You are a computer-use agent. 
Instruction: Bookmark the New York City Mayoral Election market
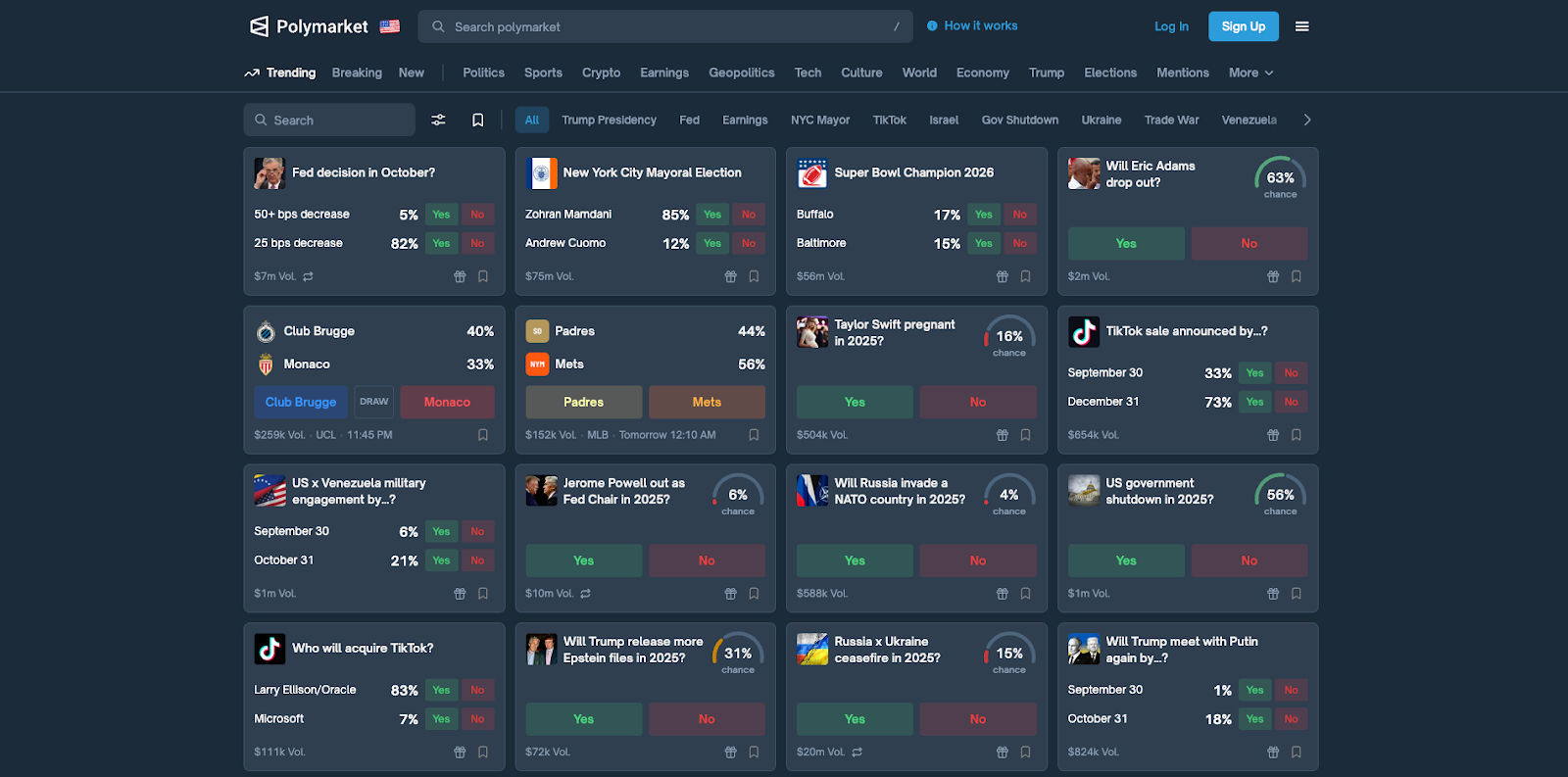click(x=754, y=276)
